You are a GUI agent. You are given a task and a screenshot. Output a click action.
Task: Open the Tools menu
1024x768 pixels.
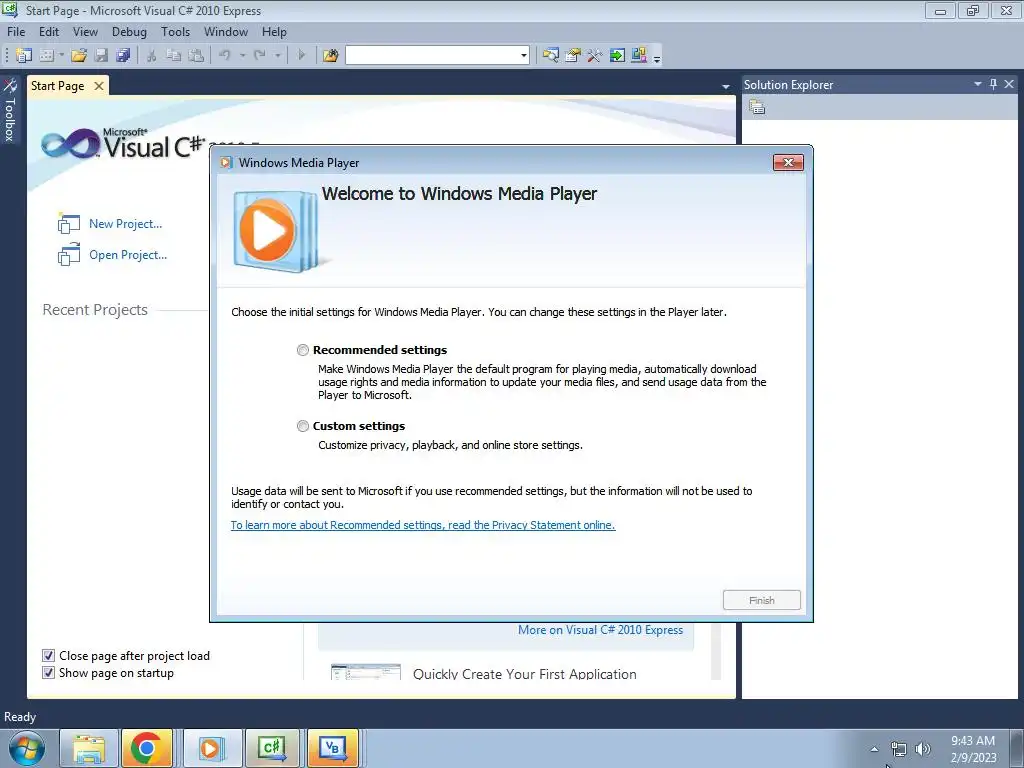click(x=175, y=31)
